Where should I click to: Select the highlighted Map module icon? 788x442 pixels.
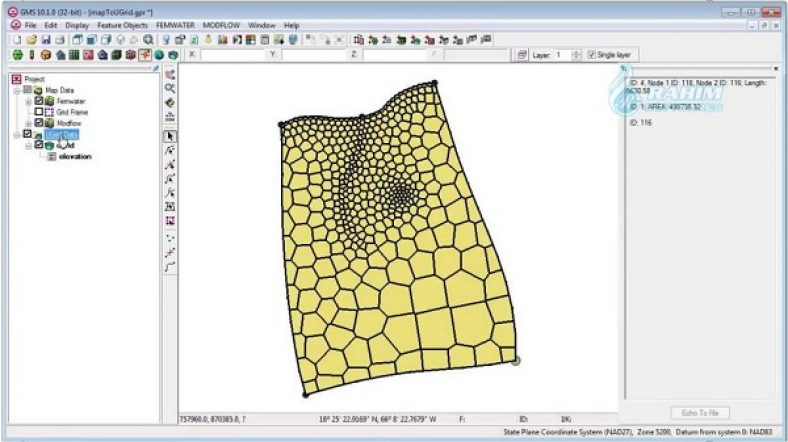[145, 55]
